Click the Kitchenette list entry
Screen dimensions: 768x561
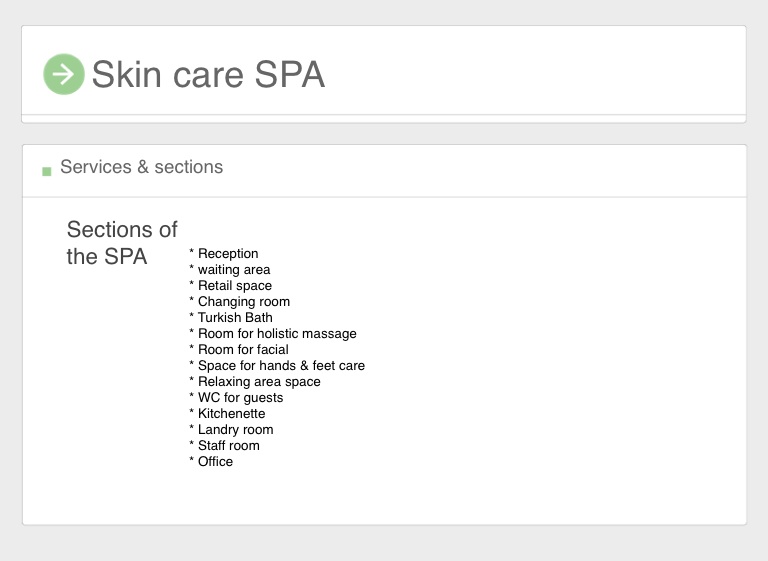pyautogui.click(x=231, y=414)
